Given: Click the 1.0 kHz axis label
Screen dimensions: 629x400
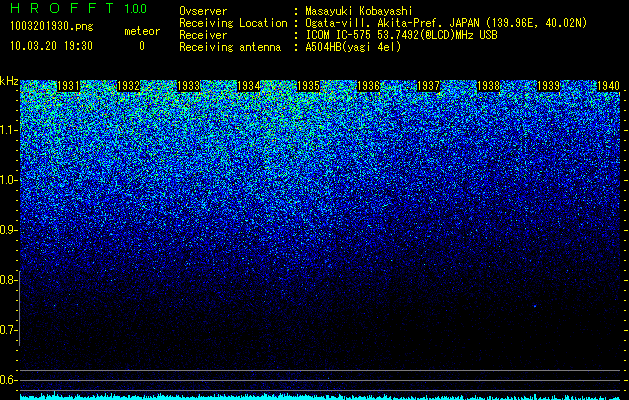Looking at the screenshot, I should (8, 181).
